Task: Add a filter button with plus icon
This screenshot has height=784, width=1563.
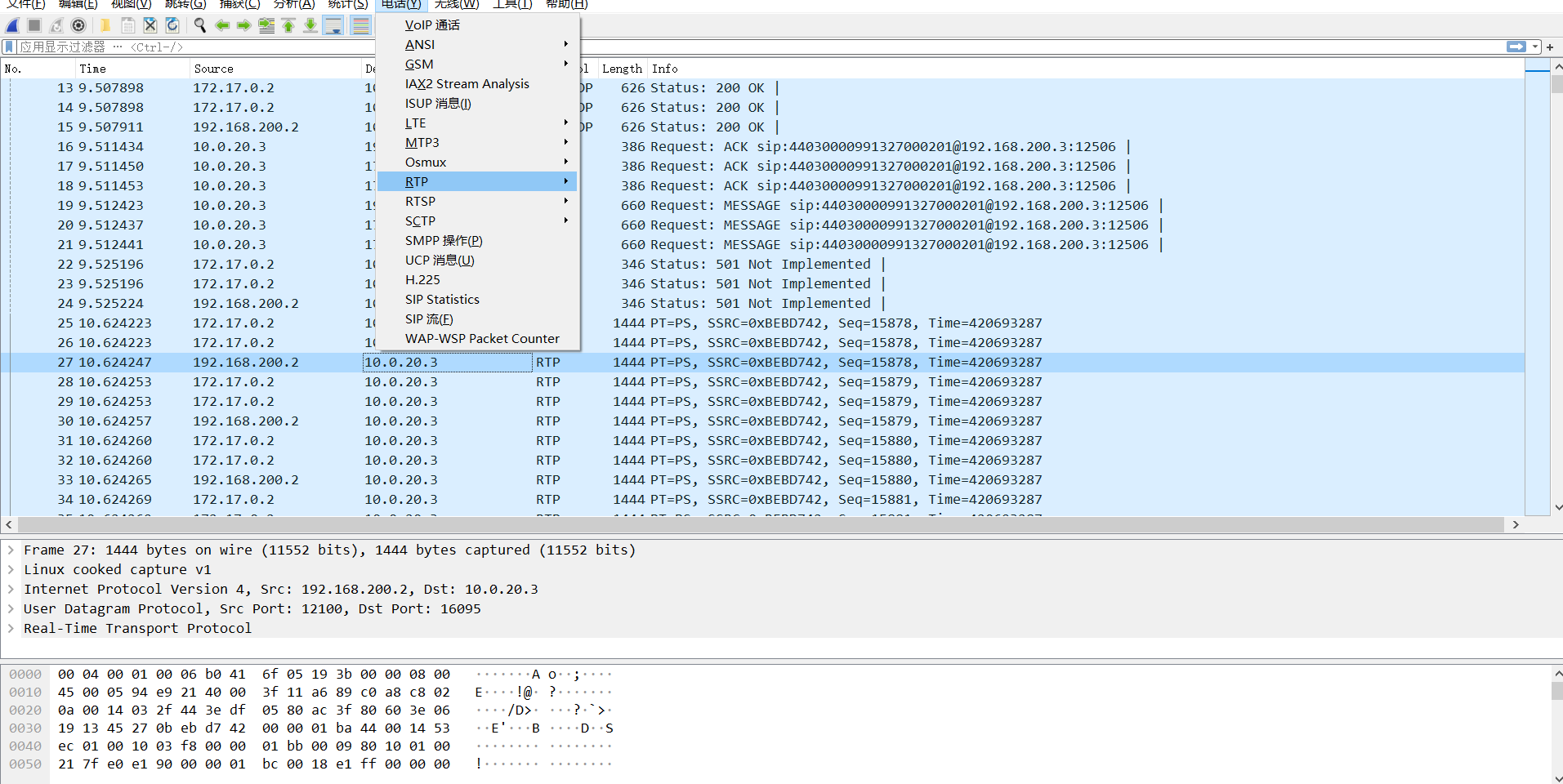Action: pyautogui.click(x=1550, y=47)
